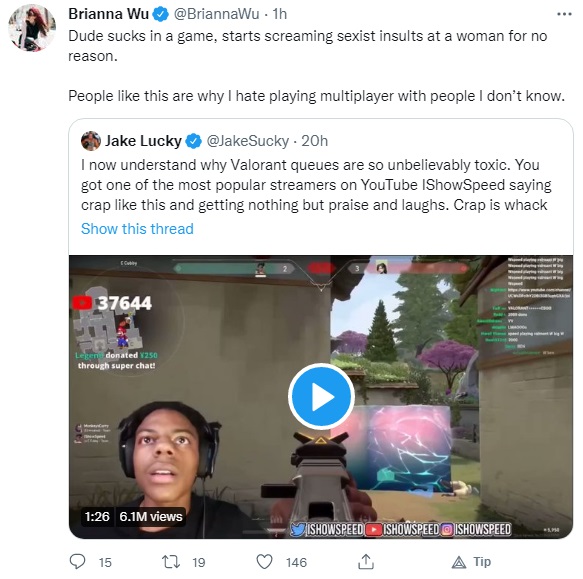
Task: Click the Tip triangle icon
Action: (459, 562)
